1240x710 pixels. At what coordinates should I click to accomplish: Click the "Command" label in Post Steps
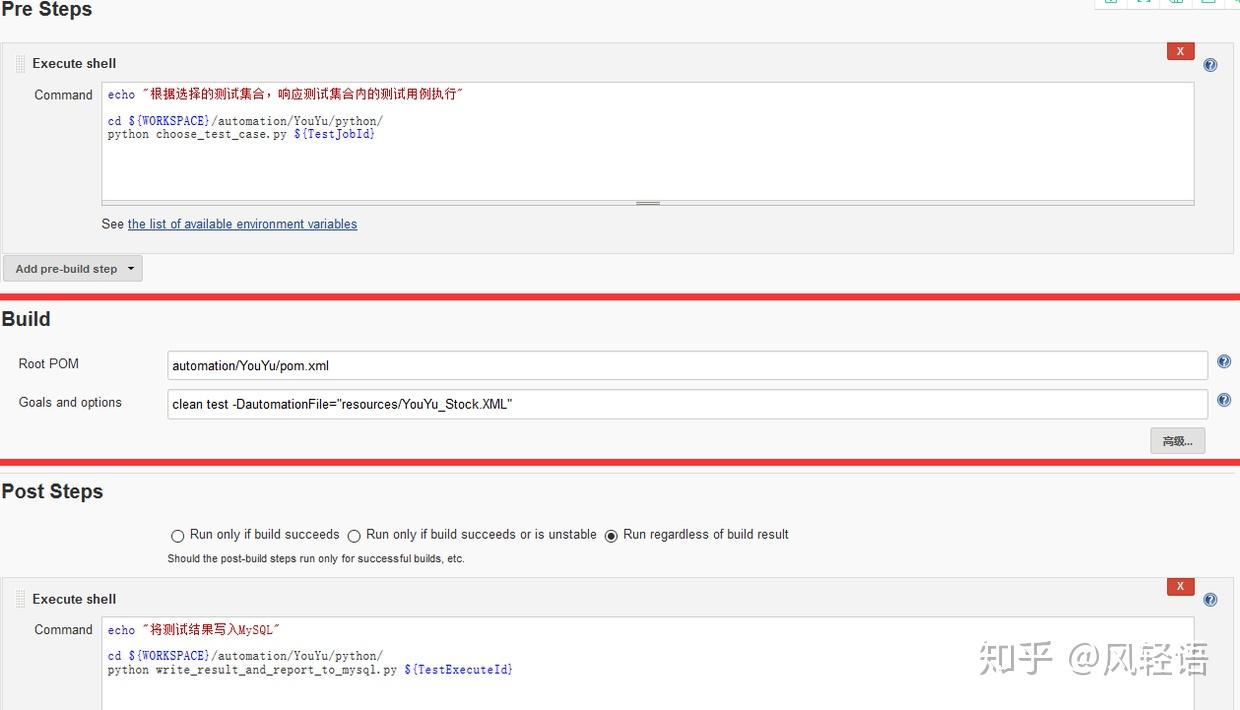(63, 629)
